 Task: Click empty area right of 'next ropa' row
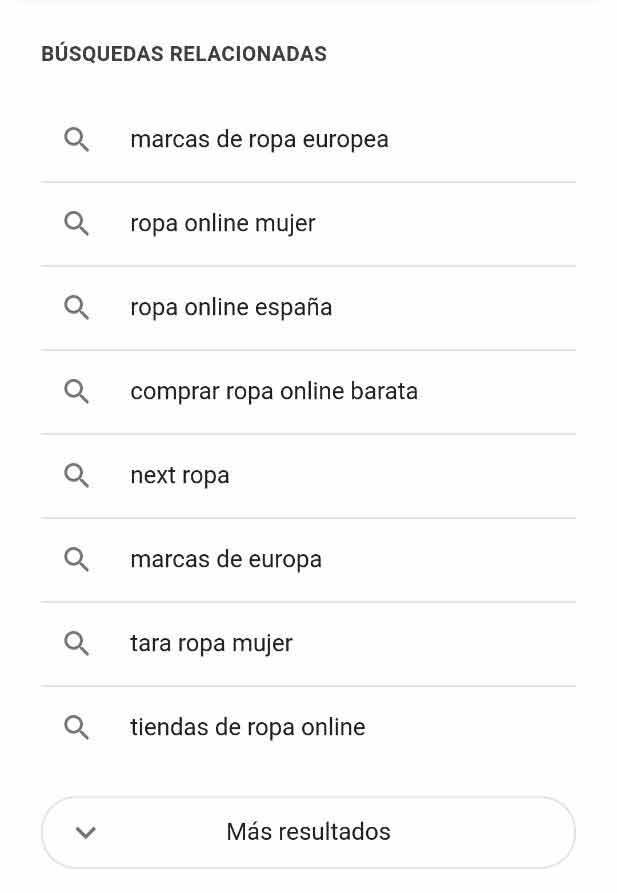point(420,476)
